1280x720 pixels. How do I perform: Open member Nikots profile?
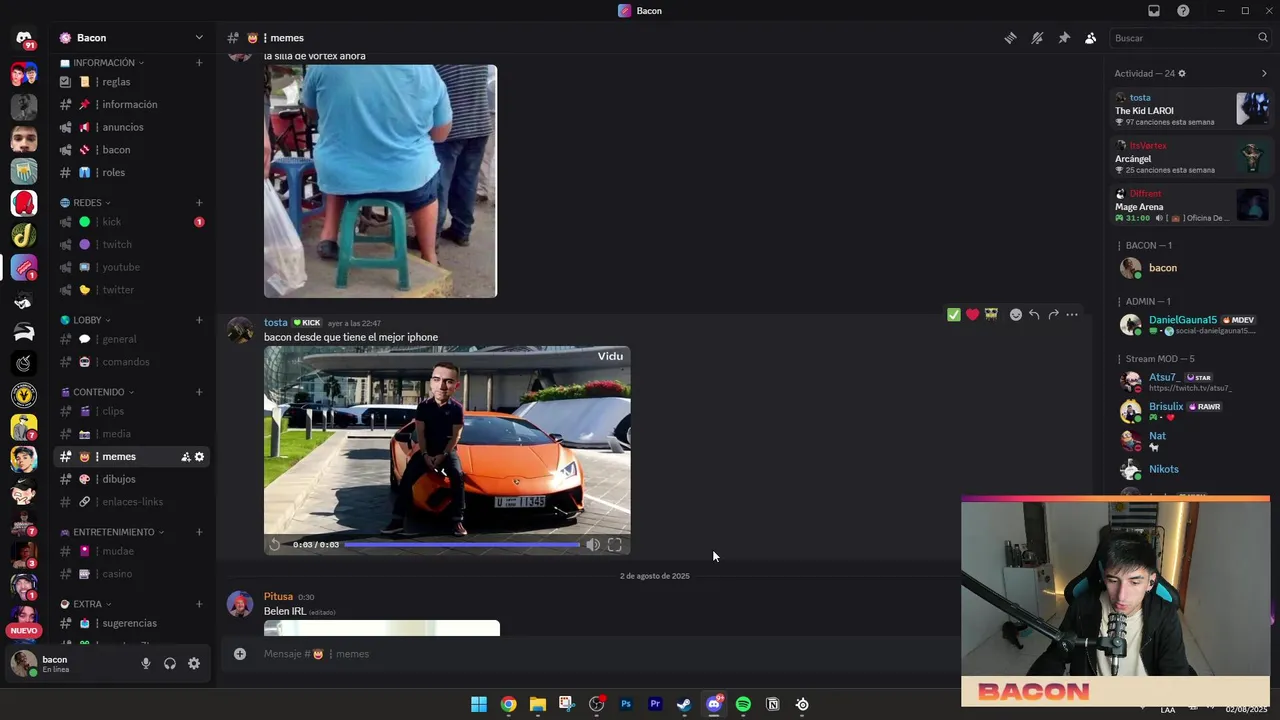tap(1192, 469)
